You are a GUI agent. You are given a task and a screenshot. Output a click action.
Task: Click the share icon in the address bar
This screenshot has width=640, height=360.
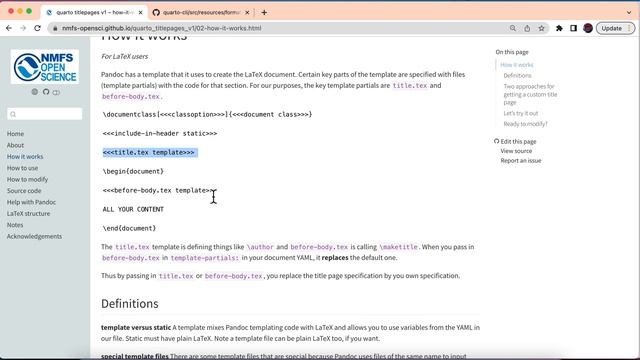(x=527, y=28)
